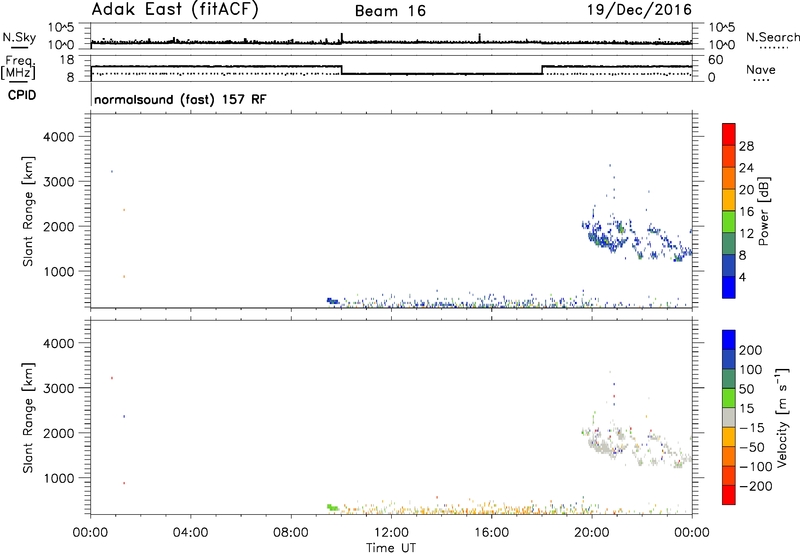Click 'Slant Range [km]' label of power panel
This screenshot has width=800, height=554.
[28, 211]
